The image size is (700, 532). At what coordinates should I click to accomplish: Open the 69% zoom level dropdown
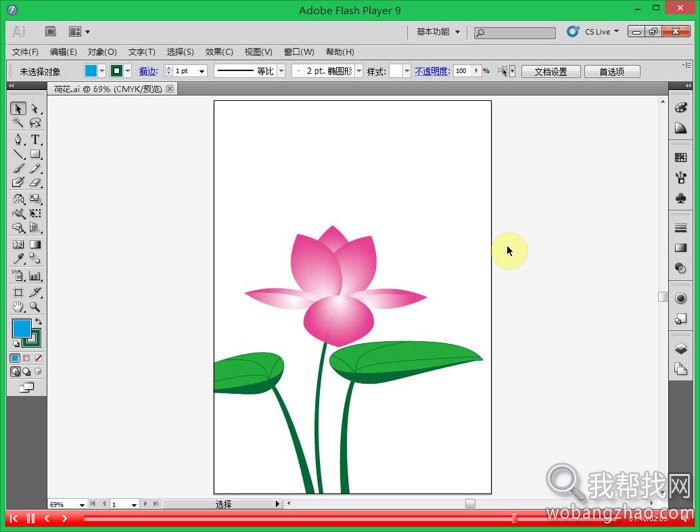coord(82,504)
